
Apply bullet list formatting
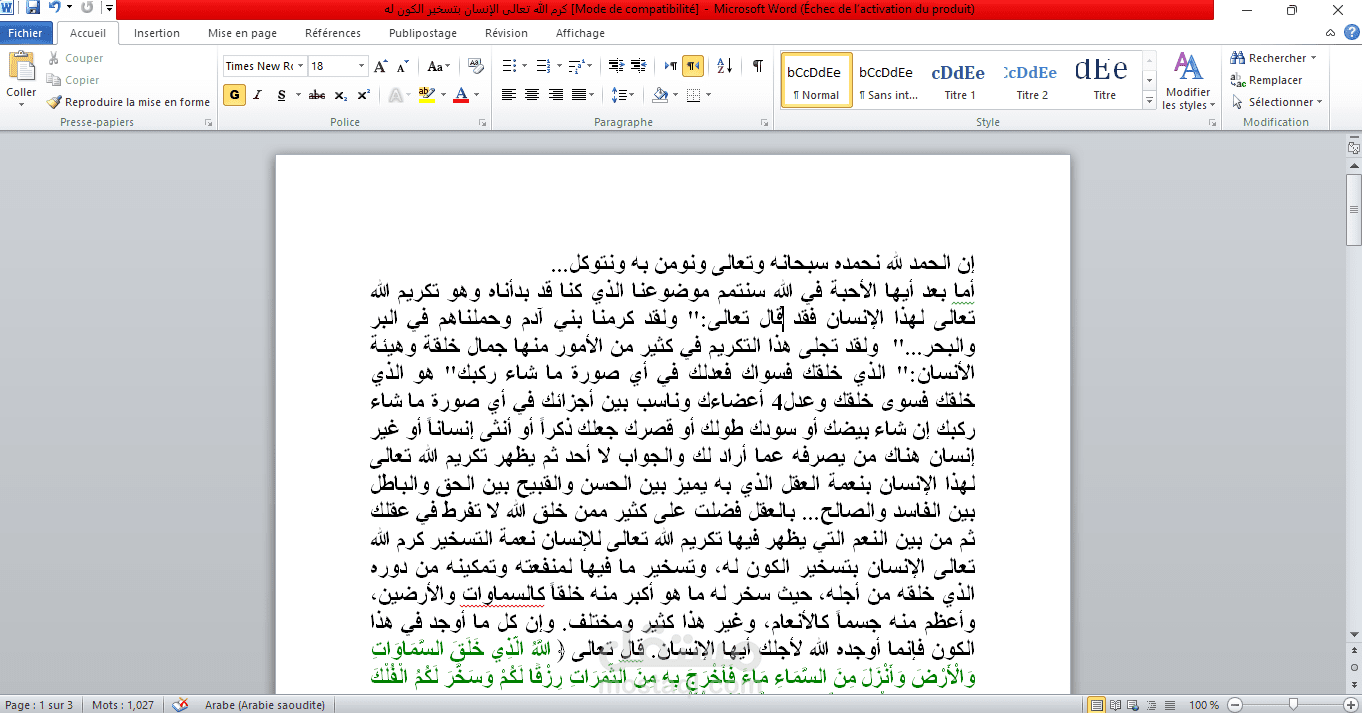tap(509, 67)
